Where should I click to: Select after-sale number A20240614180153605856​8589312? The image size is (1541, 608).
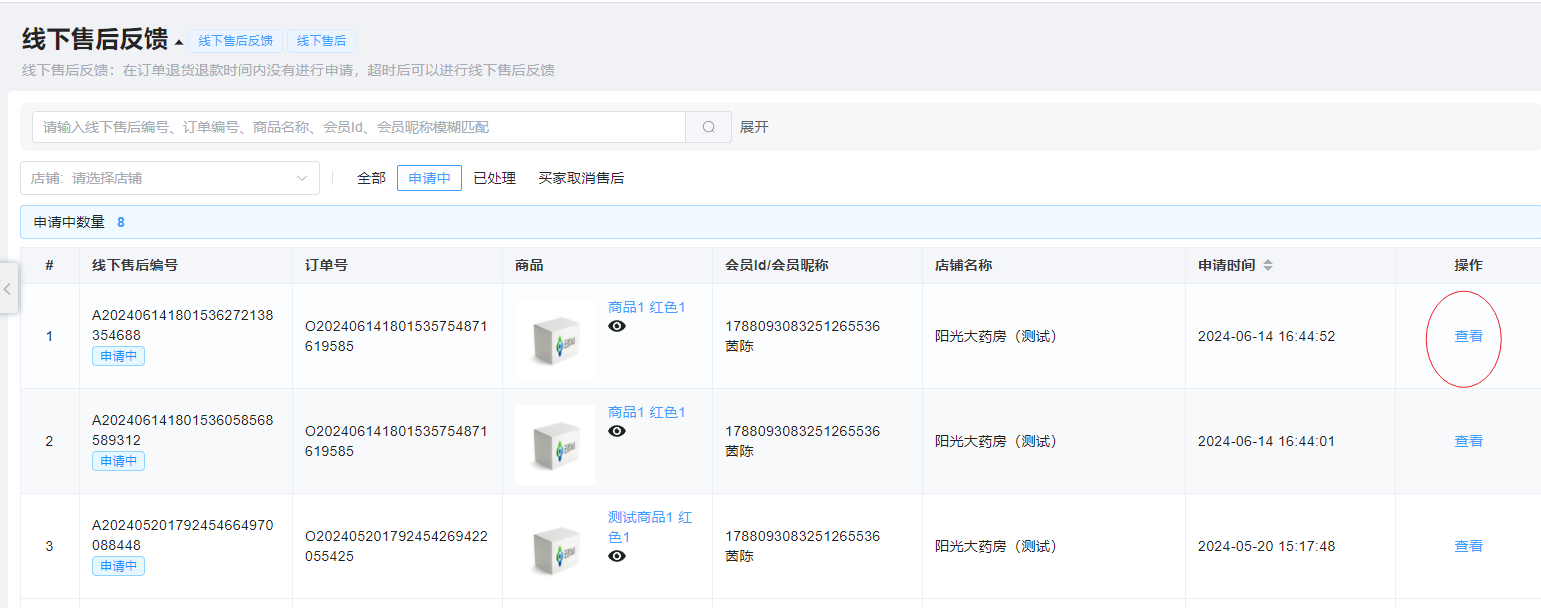183,430
